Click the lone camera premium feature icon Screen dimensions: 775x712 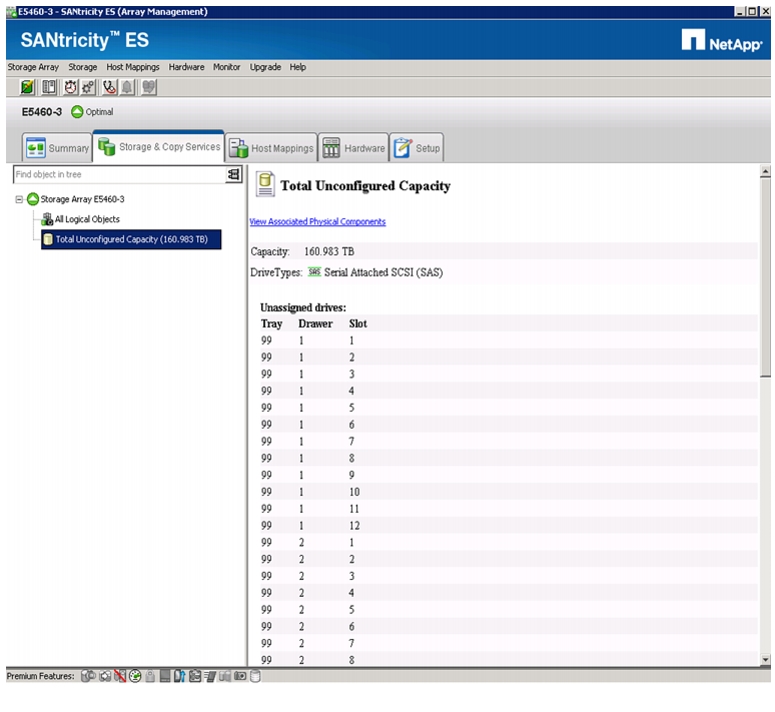click(240, 676)
